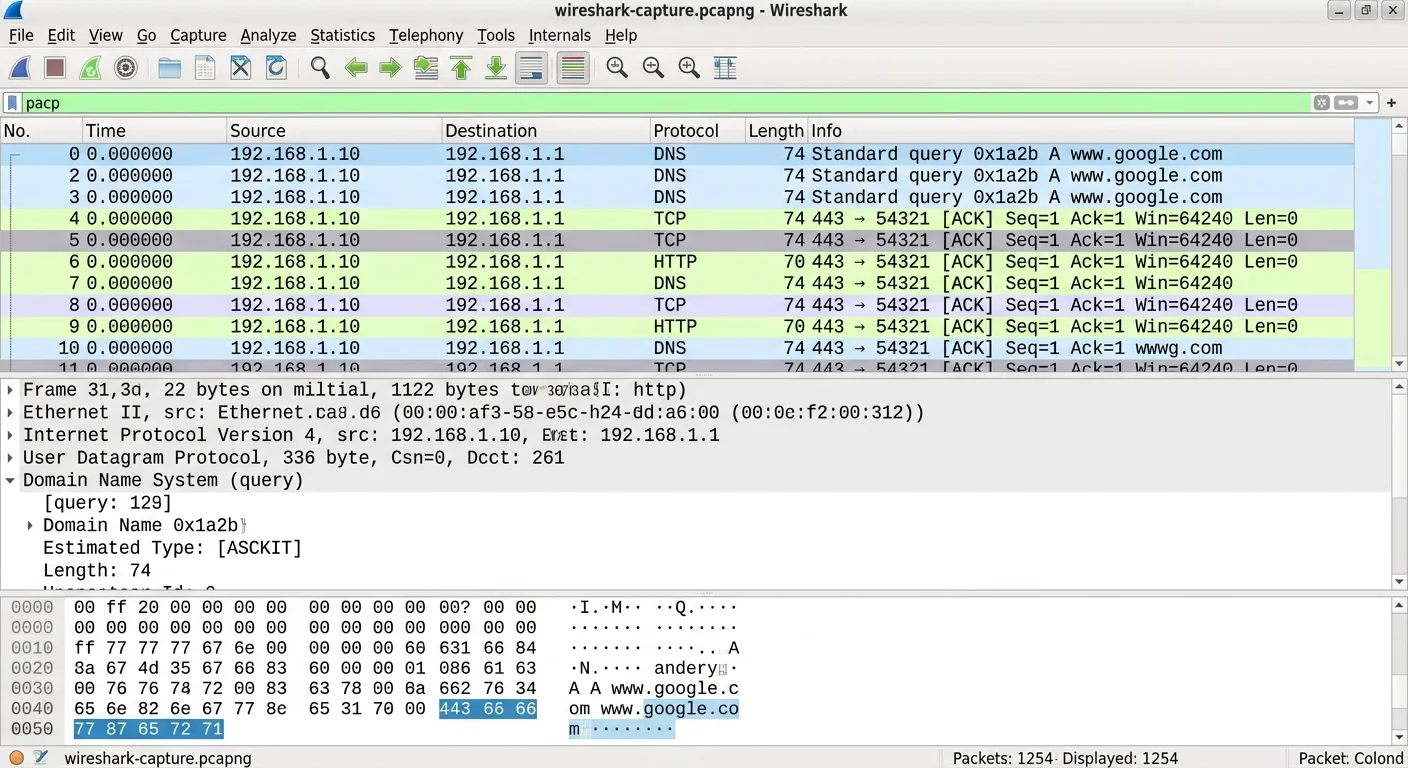Screen dimensions: 1408x768
Task: Sort the packet list by the Length column
Action: (776, 131)
